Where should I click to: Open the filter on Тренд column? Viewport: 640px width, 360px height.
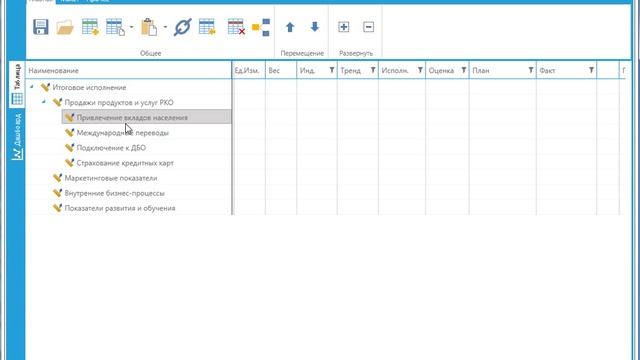point(373,70)
